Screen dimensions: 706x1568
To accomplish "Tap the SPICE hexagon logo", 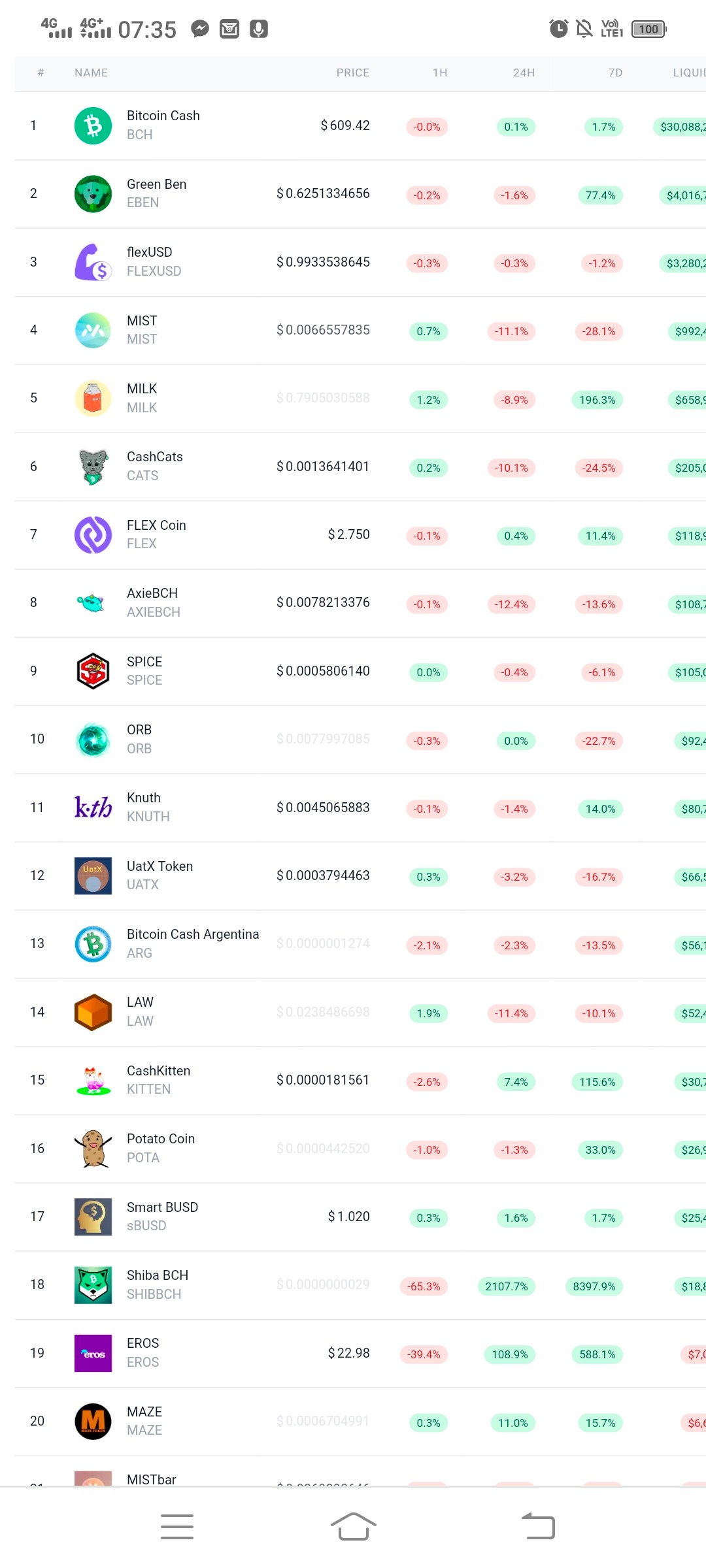I will point(93,671).
